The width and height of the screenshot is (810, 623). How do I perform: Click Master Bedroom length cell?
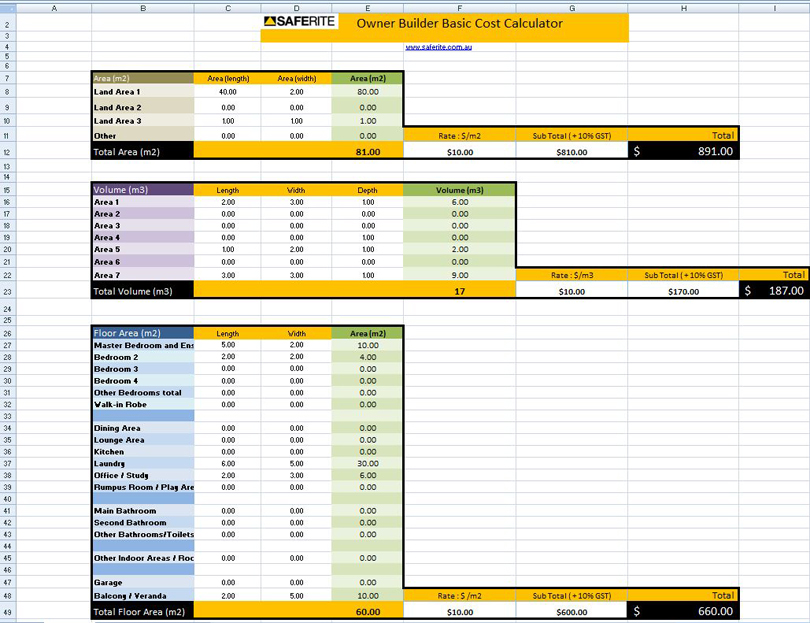point(228,345)
